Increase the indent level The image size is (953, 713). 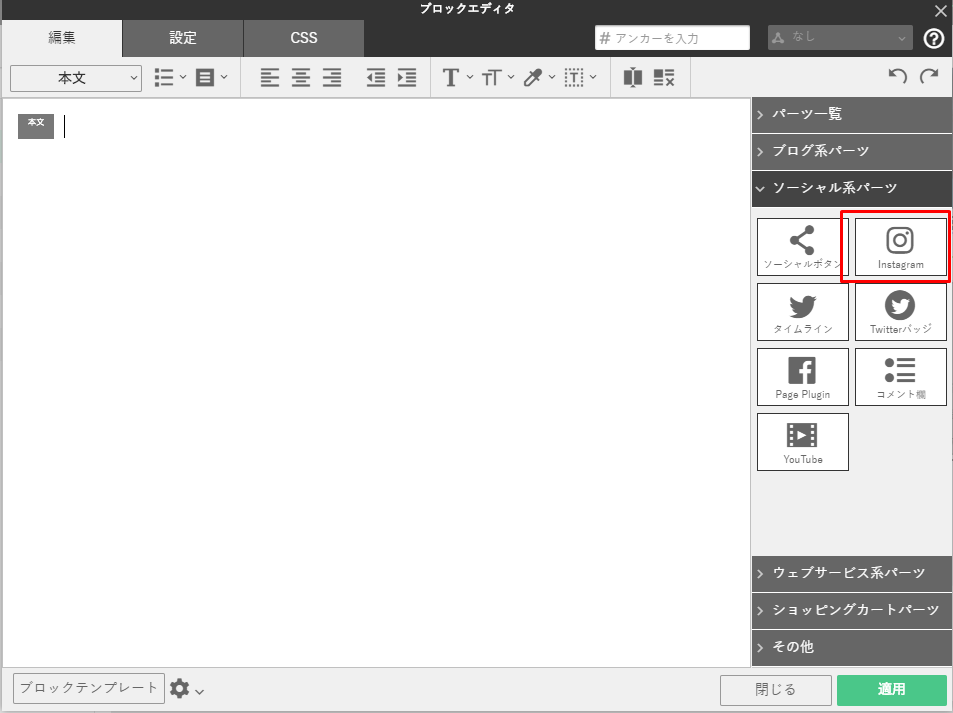pyautogui.click(x=407, y=78)
